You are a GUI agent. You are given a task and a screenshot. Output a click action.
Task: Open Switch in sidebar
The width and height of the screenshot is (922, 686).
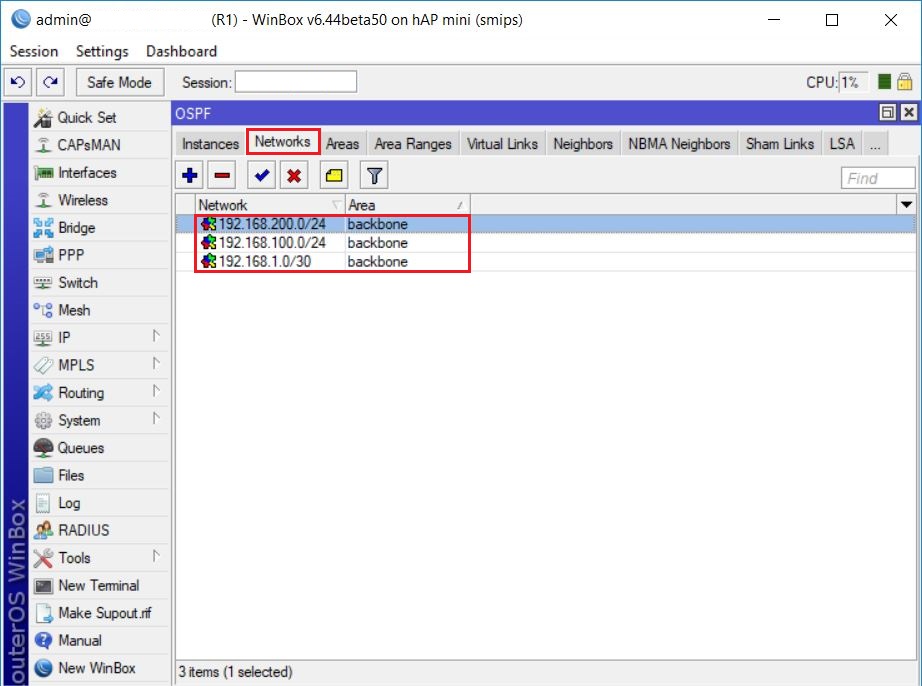click(x=99, y=283)
